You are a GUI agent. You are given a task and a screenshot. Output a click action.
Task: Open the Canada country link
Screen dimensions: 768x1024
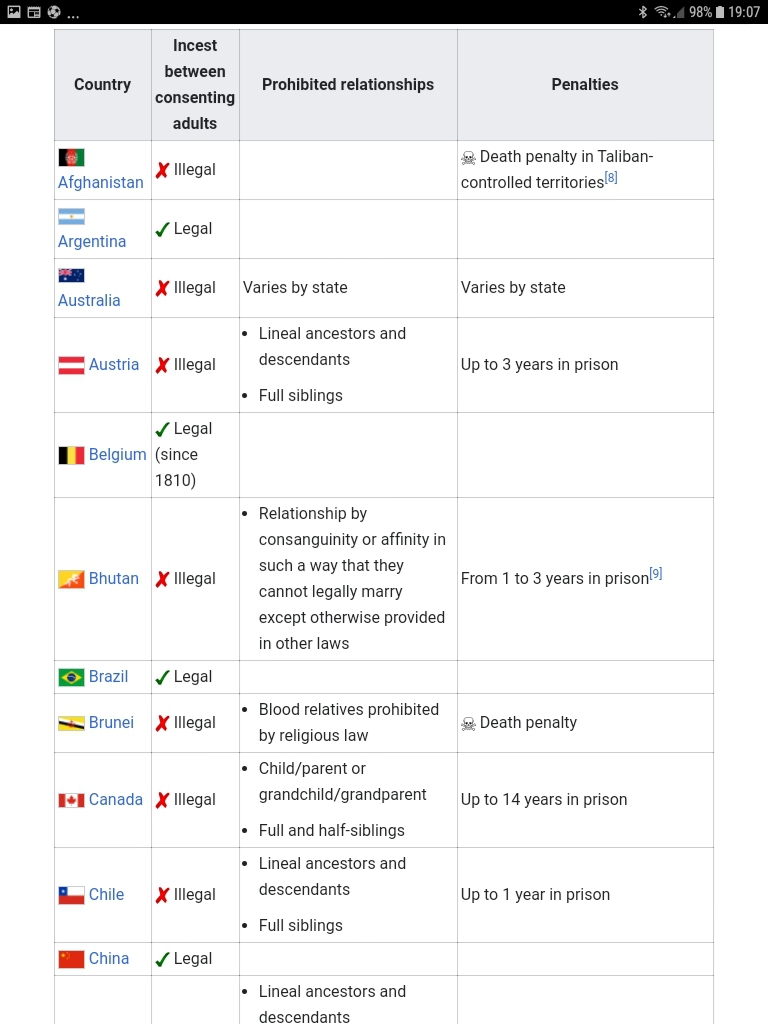coord(116,799)
